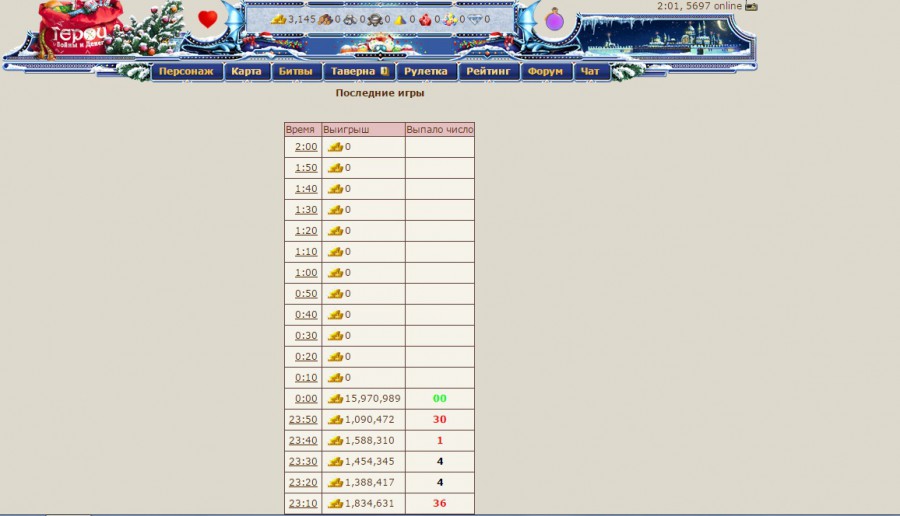Screen dimensions: 900x516
Task: Click the purple mana potion icon
Action: pos(554,20)
